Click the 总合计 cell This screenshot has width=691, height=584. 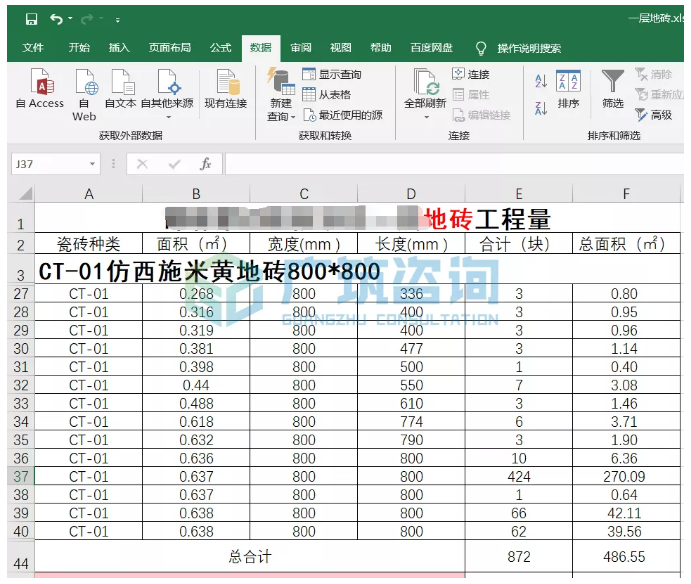pos(250,557)
